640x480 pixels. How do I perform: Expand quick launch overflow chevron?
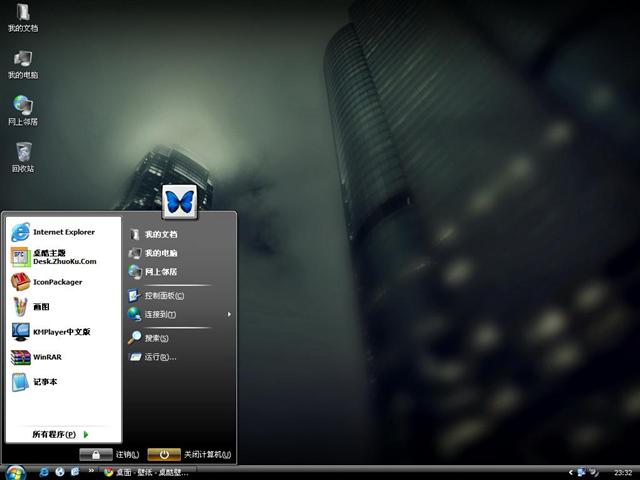click(91, 471)
